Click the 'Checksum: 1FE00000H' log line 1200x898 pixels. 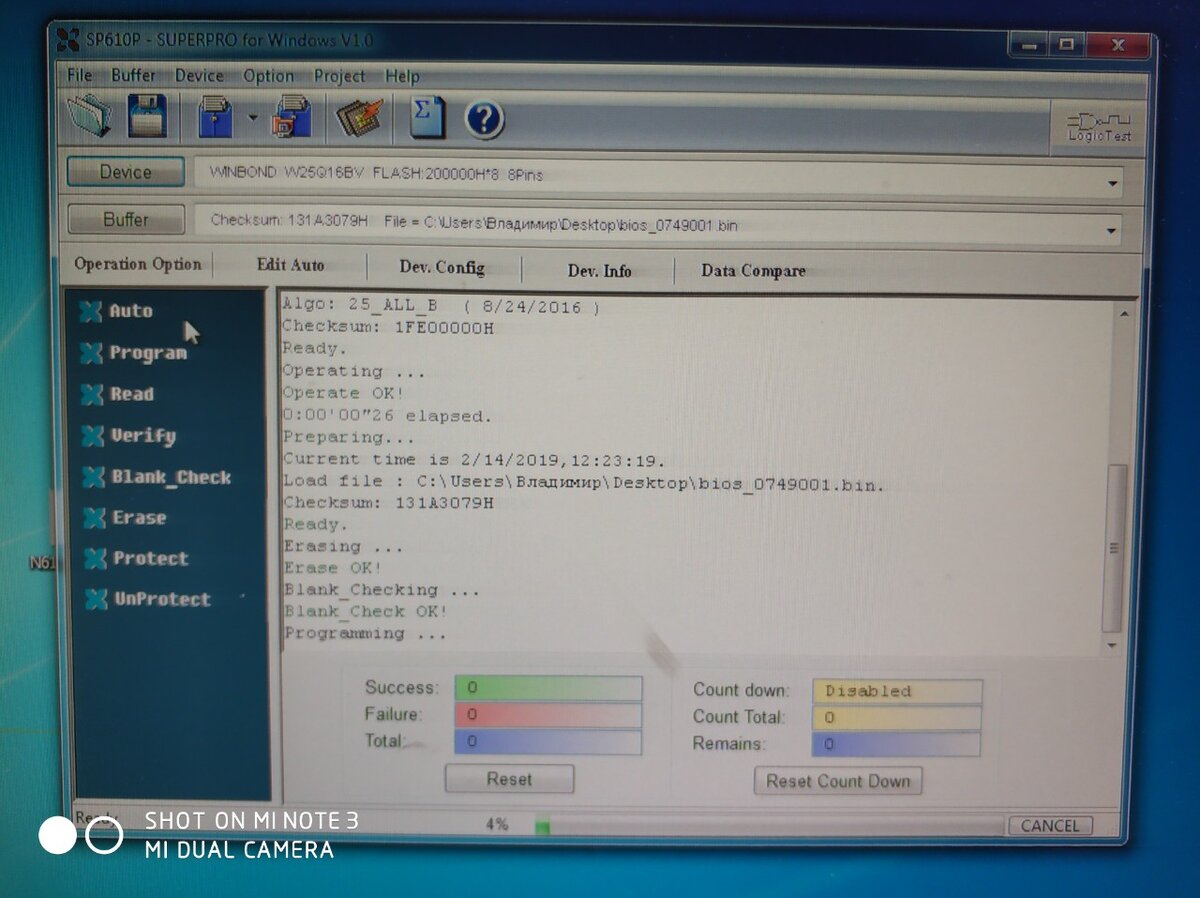(x=387, y=327)
